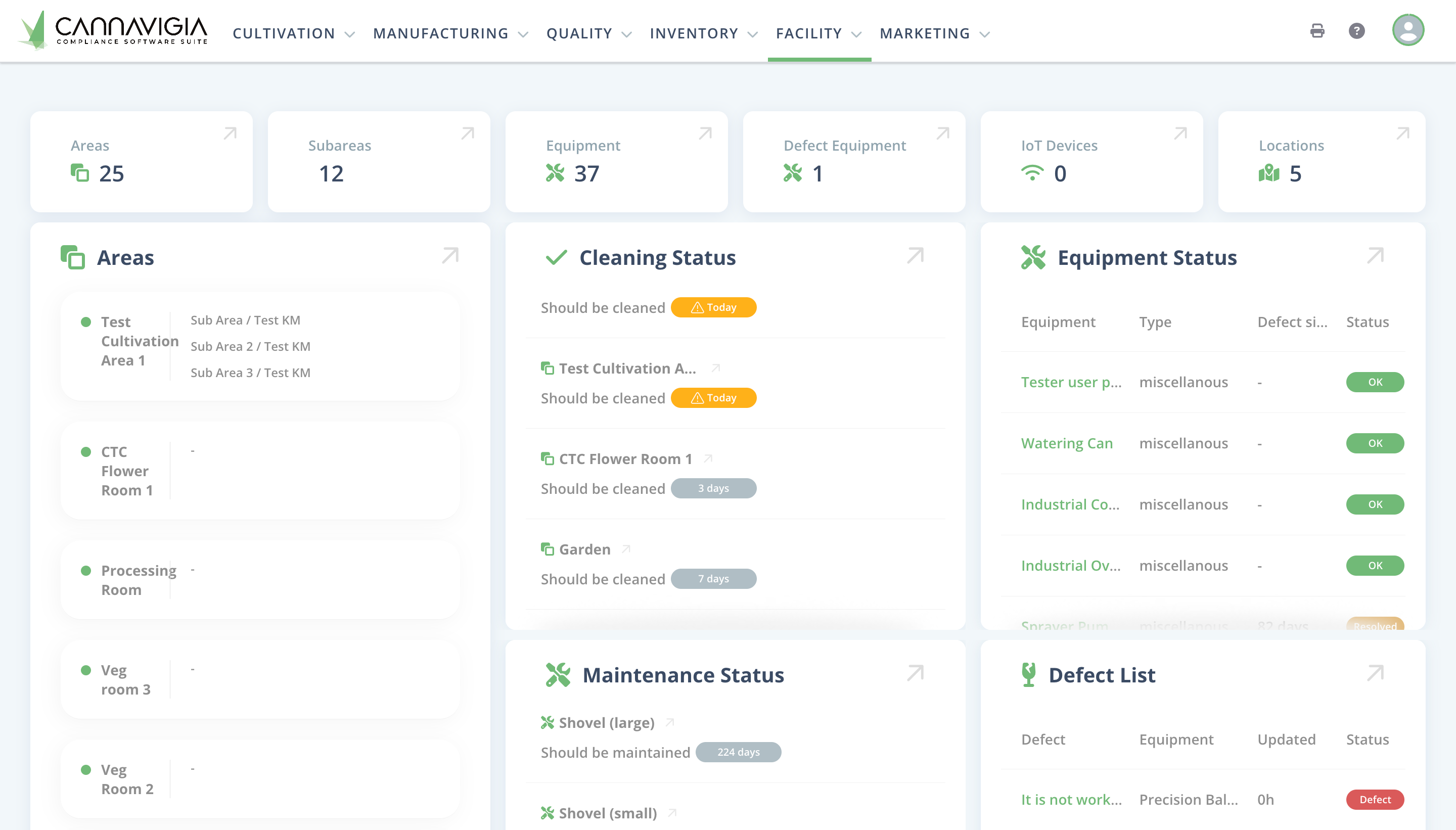
Task: Open arrow next to Garden cleaning entry
Action: (626, 549)
